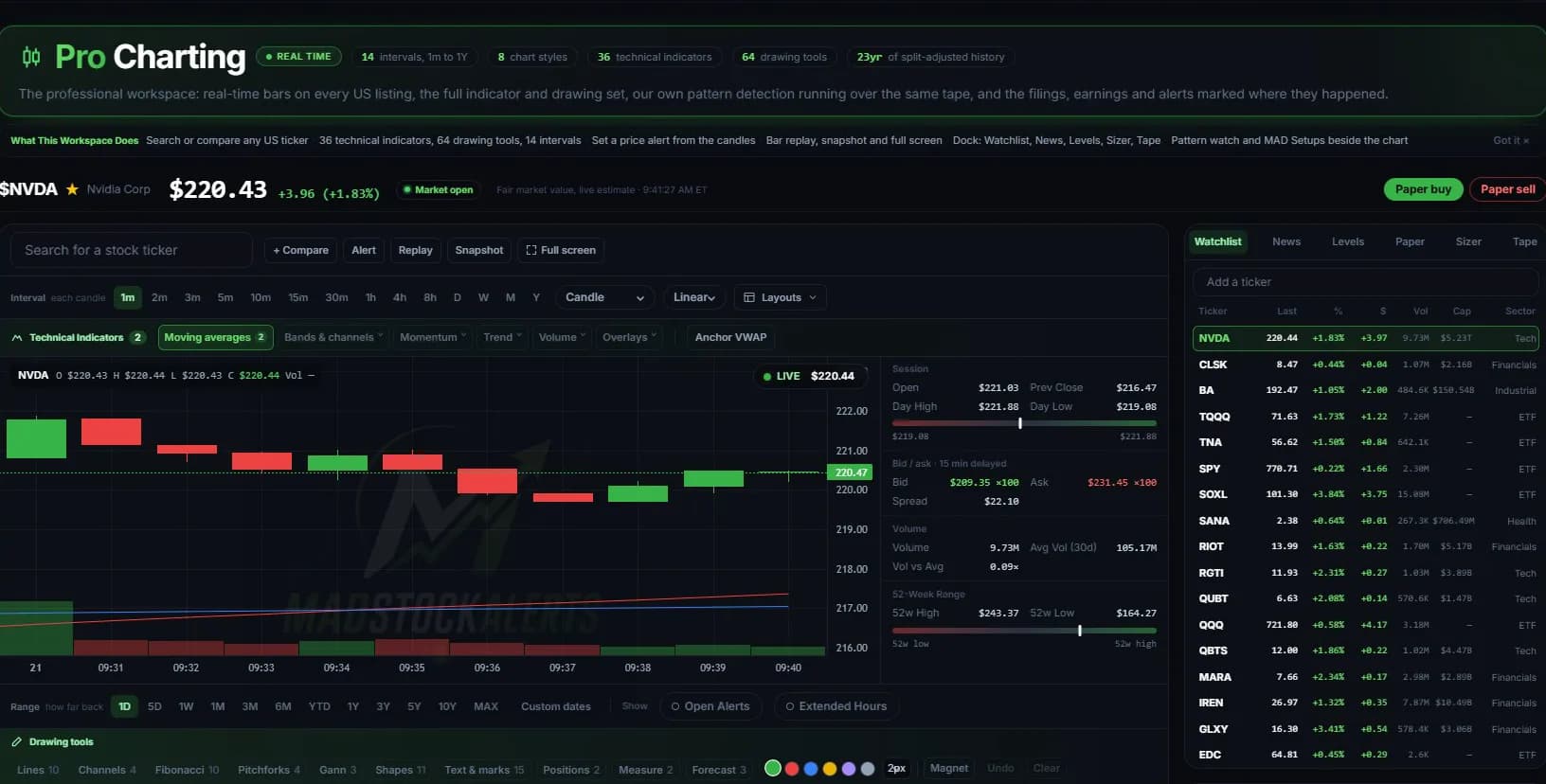Screen dimensions: 1546x784
Task: Select the 5m interval
Action: [225, 297]
